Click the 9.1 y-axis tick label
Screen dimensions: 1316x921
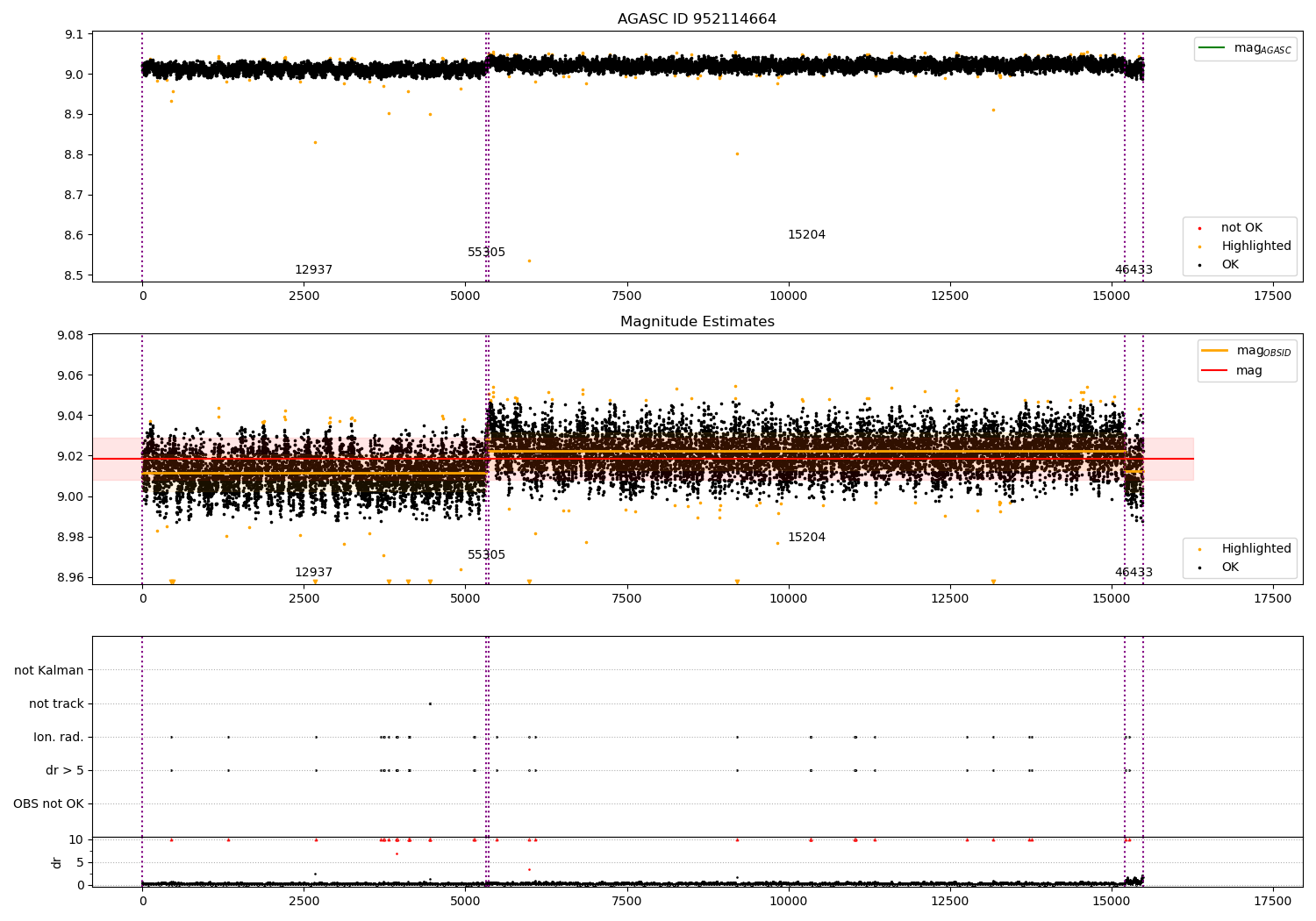coord(74,34)
